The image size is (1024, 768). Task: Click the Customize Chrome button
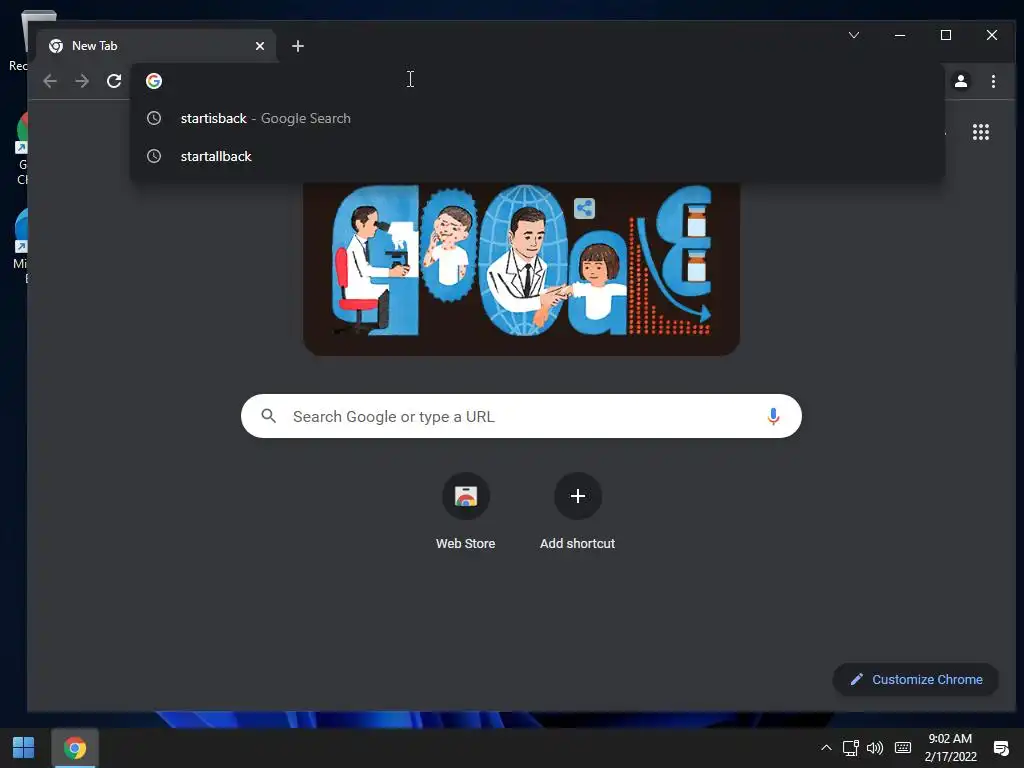916,679
